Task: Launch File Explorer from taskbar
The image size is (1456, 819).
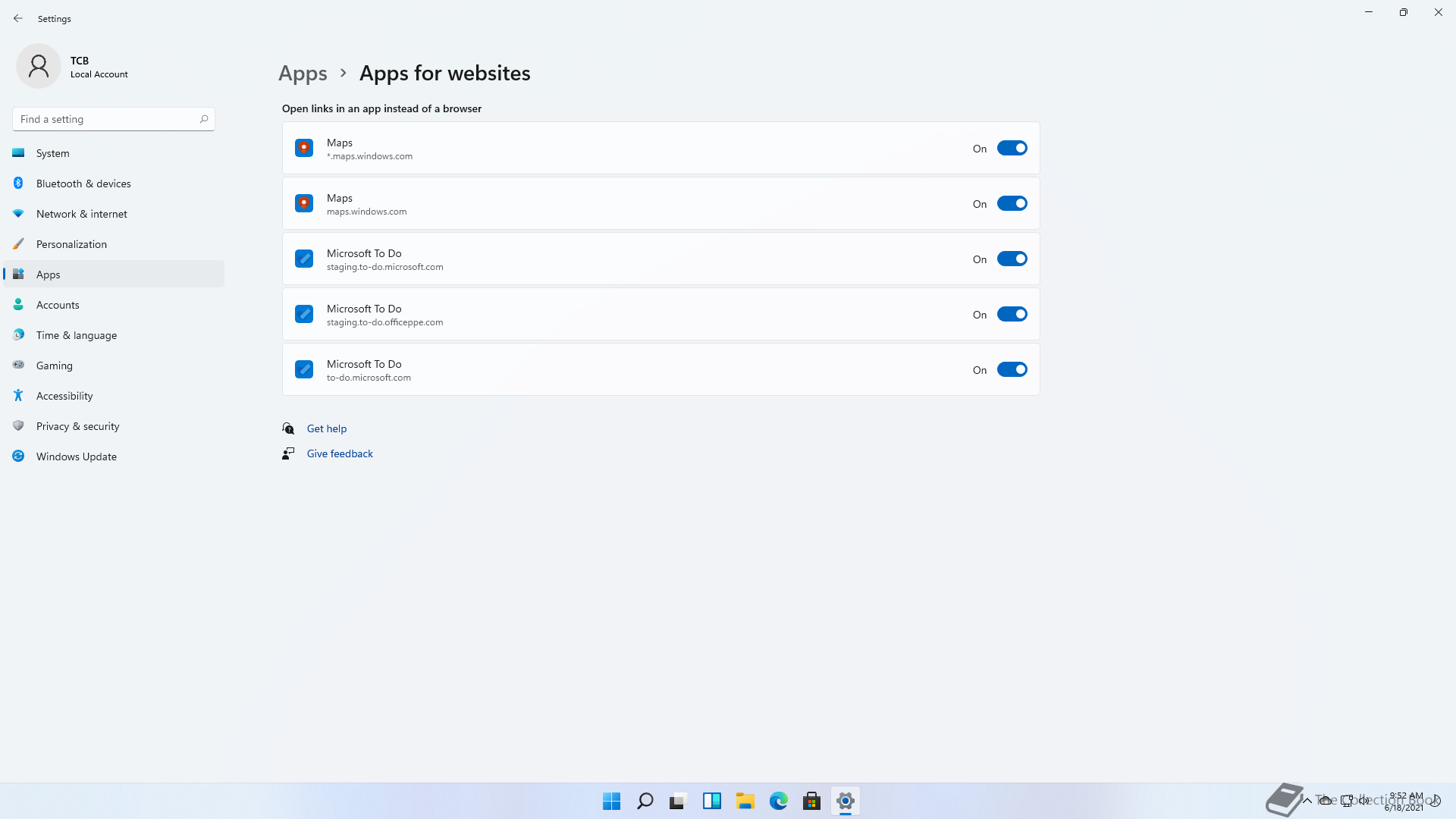Action: click(745, 801)
